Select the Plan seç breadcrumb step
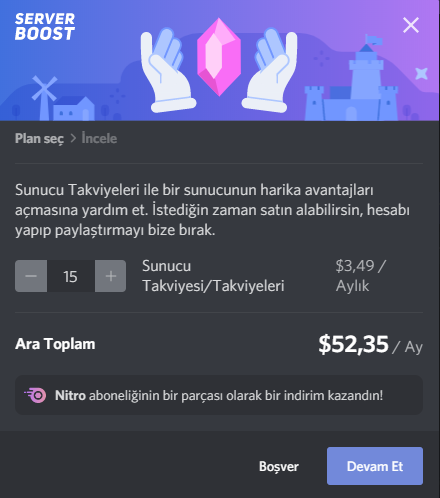The image size is (440, 498). 39,138
